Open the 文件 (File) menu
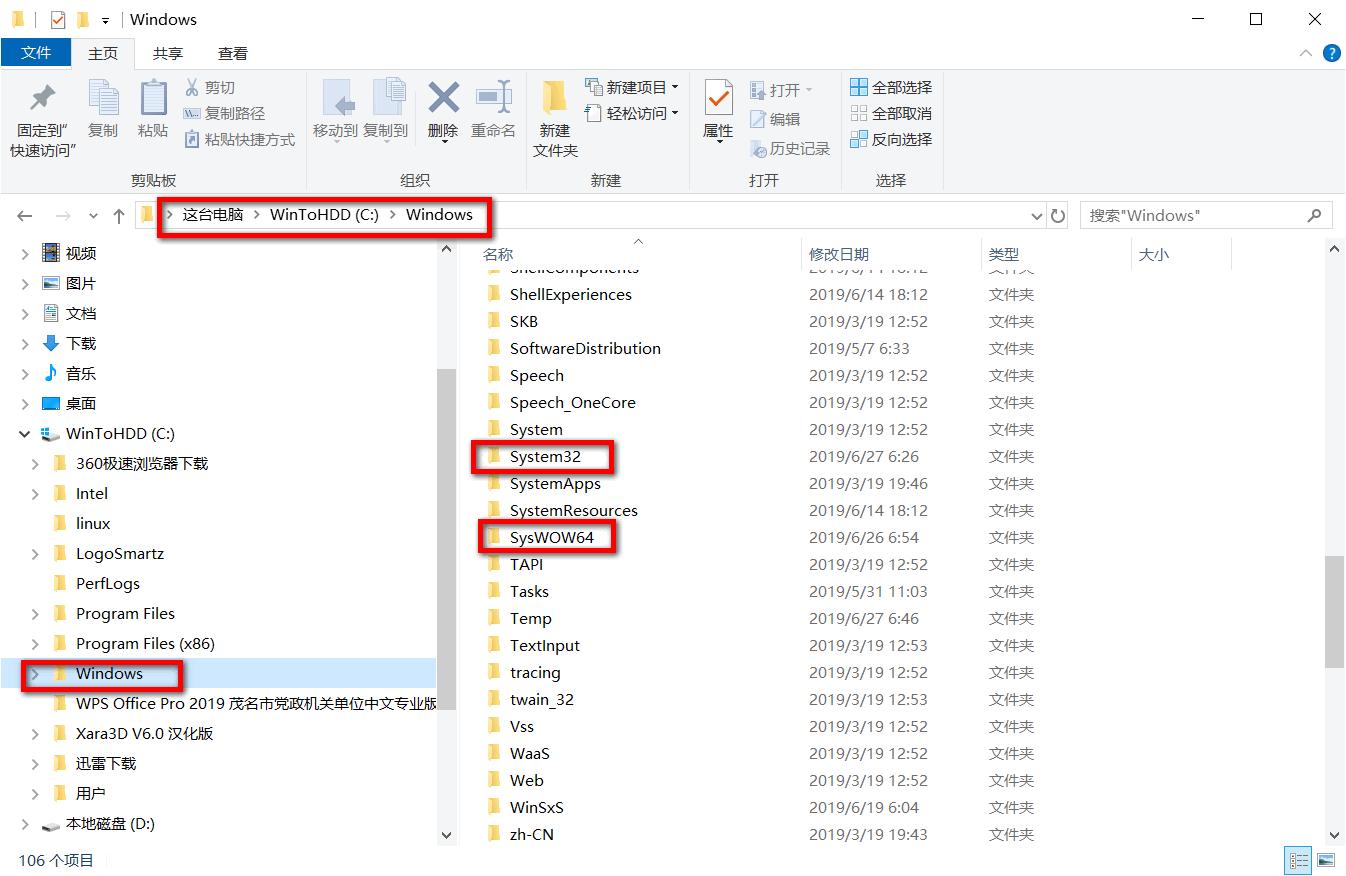This screenshot has width=1346, height=876. (x=36, y=53)
